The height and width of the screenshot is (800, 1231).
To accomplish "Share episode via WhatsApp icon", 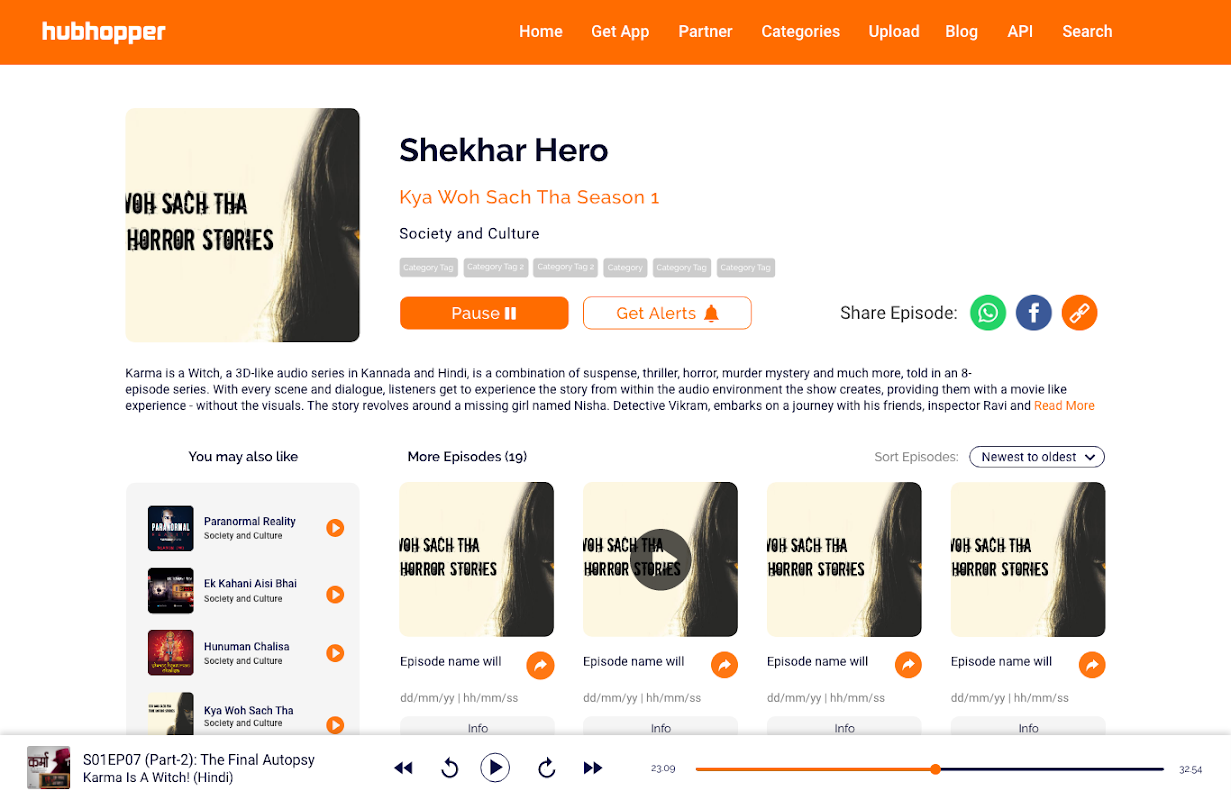I will pyautogui.click(x=988, y=313).
